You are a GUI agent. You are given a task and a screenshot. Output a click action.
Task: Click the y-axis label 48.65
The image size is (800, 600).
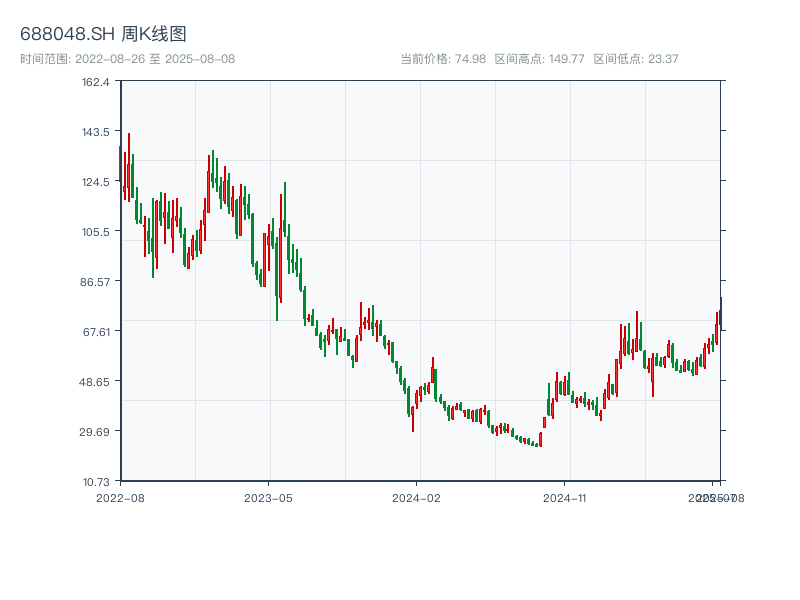[x=94, y=382]
